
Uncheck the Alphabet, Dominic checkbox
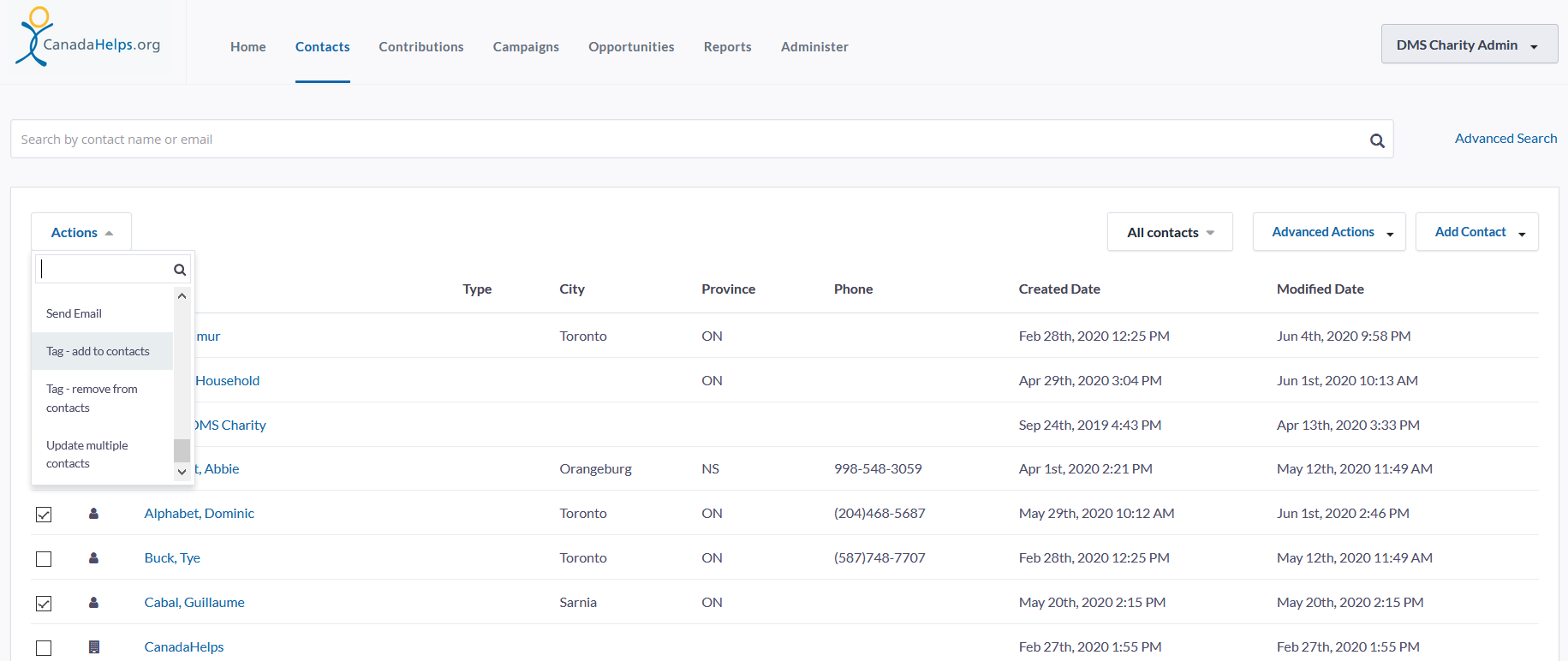pos(44,515)
